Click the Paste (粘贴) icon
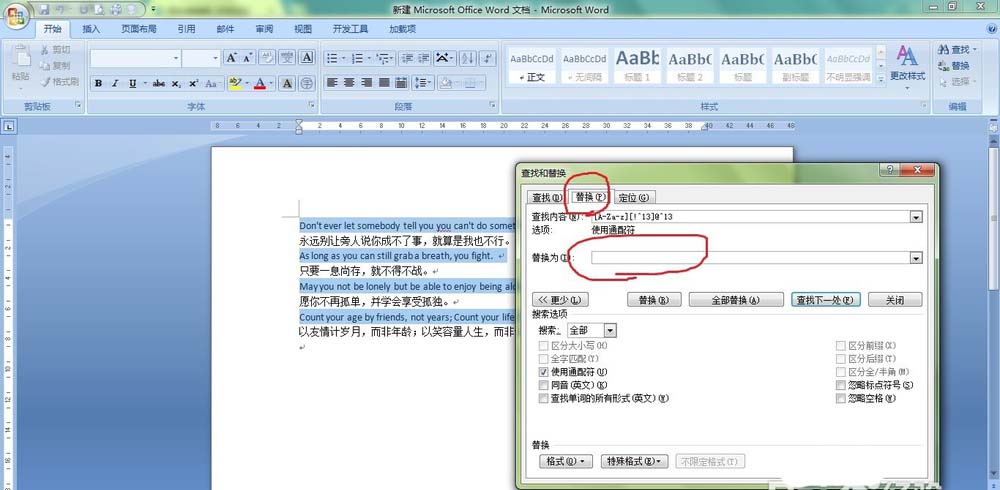Viewport: 1000px width, 490px height. [x=20, y=56]
